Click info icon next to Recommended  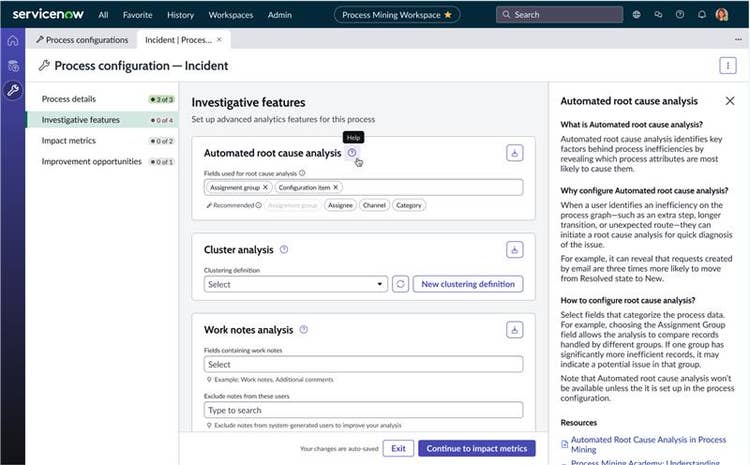point(259,205)
